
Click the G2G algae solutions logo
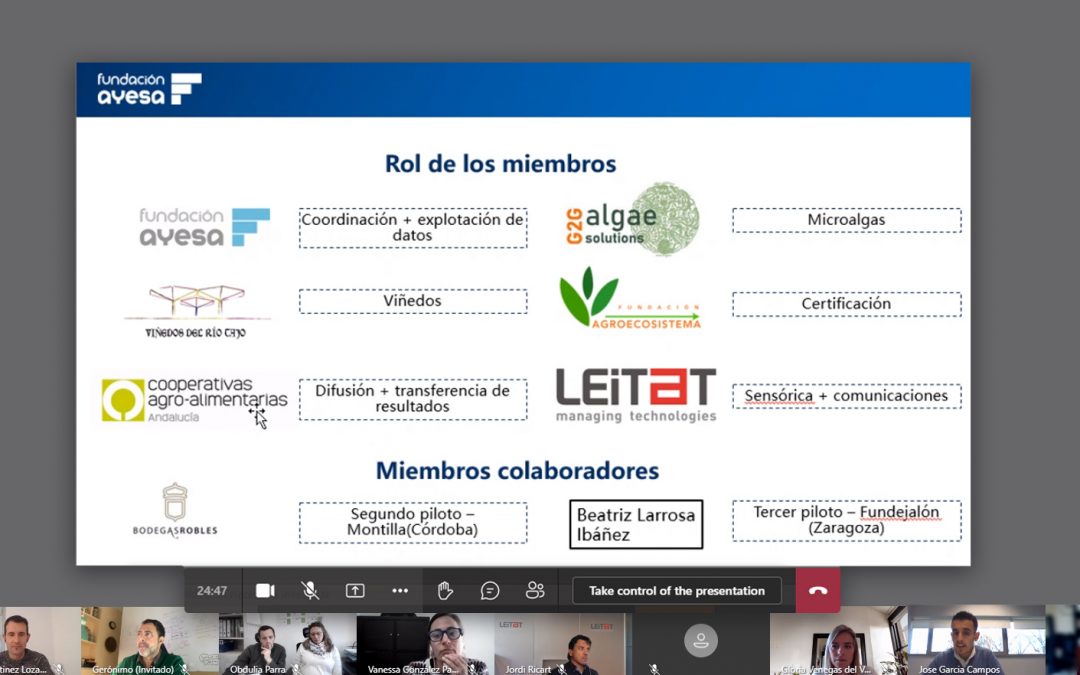pos(632,219)
